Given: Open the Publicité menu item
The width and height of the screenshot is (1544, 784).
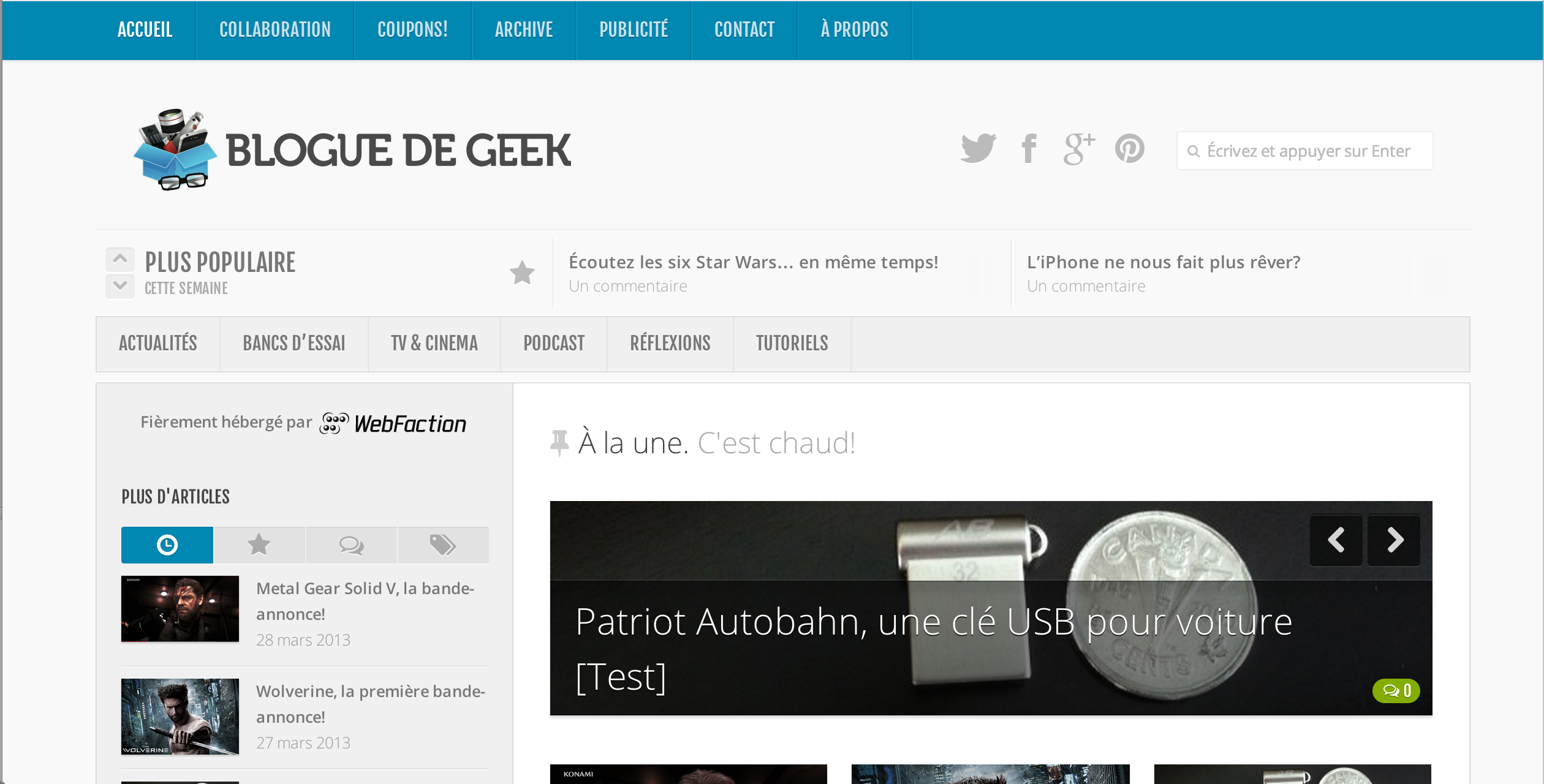Looking at the screenshot, I should [x=634, y=30].
